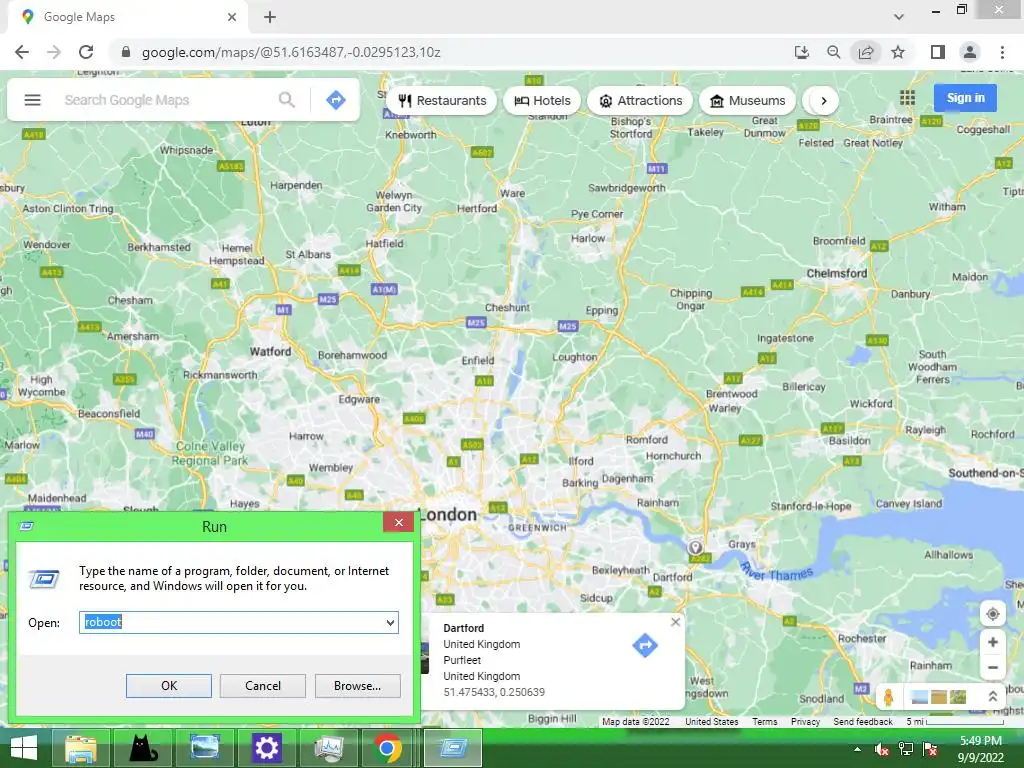Open the Chrome tab search dropdown
This screenshot has height=768, width=1024.
899,17
